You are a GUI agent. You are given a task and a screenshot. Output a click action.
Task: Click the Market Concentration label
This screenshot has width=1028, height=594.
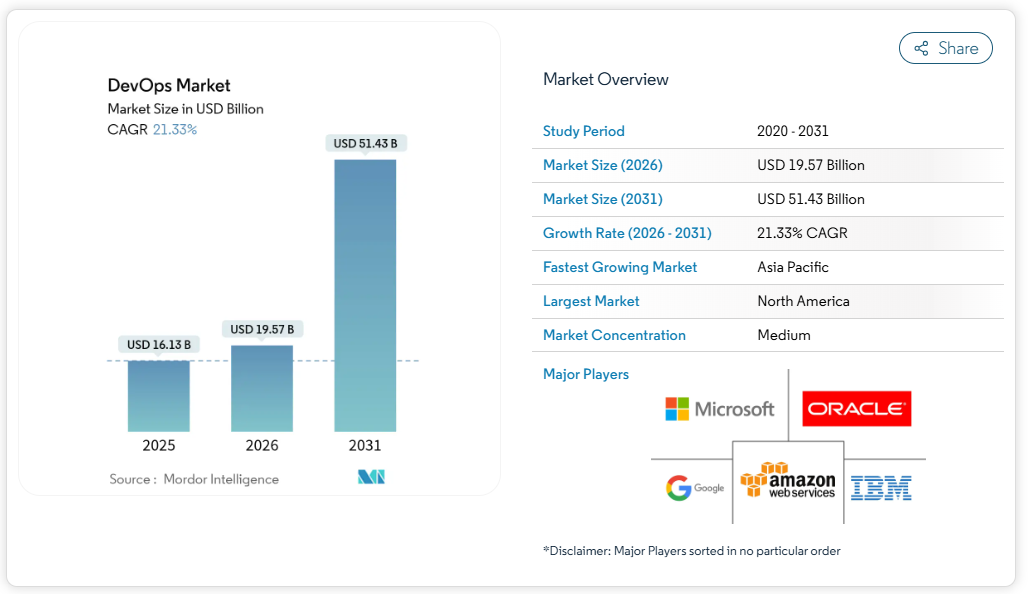click(x=614, y=335)
